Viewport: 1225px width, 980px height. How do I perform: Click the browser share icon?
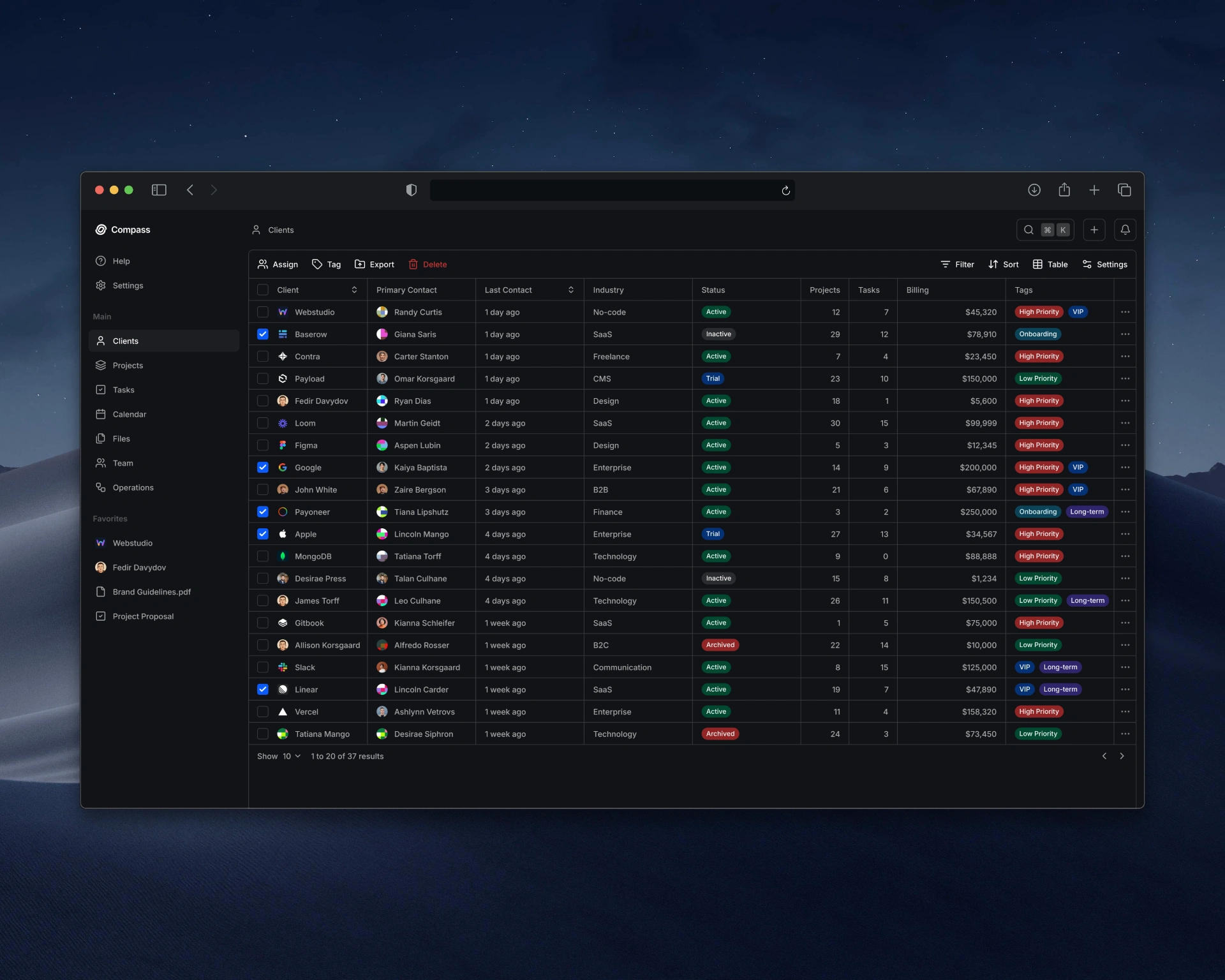point(1064,190)
